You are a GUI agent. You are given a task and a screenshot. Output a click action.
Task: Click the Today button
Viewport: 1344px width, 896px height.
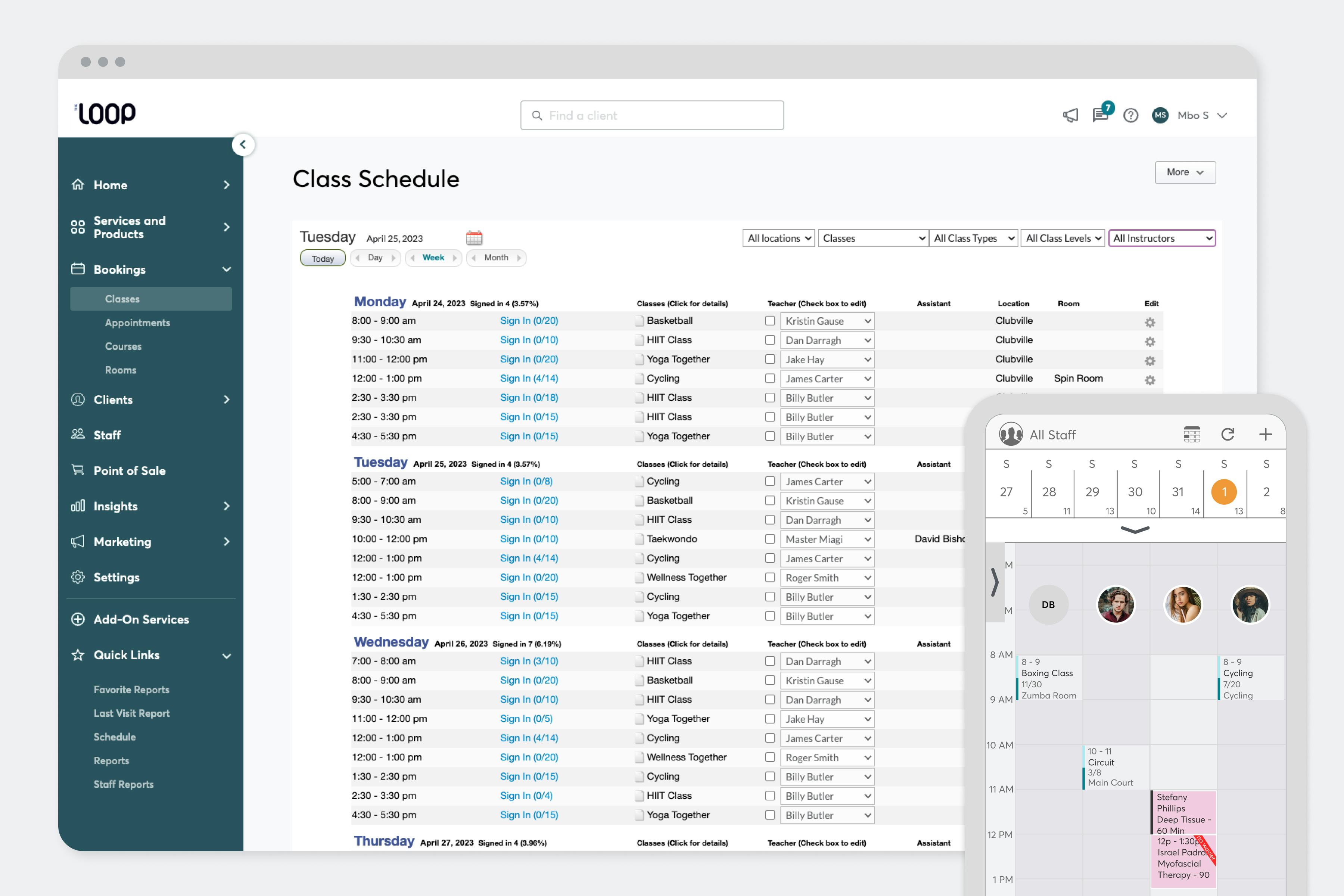pos(323,258)
